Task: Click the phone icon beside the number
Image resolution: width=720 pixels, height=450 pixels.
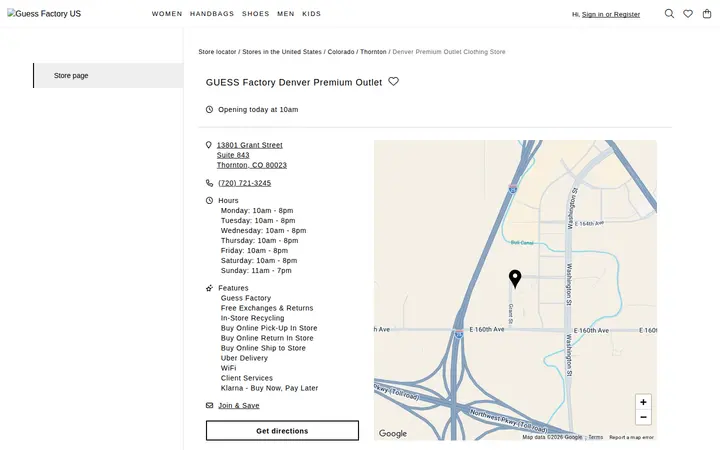Action: point(209,183)
